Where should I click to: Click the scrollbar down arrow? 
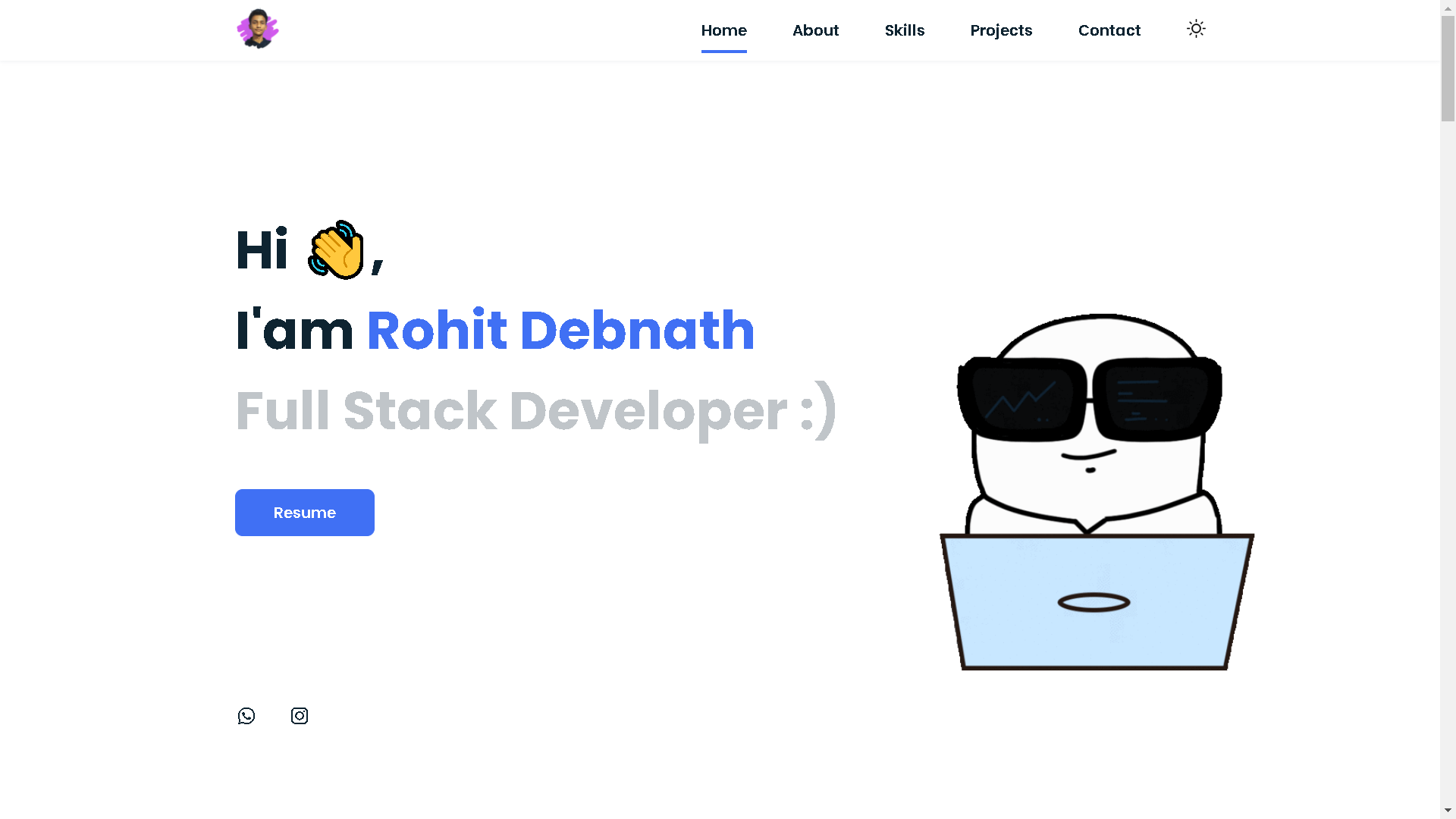[x=1448, y=811]
